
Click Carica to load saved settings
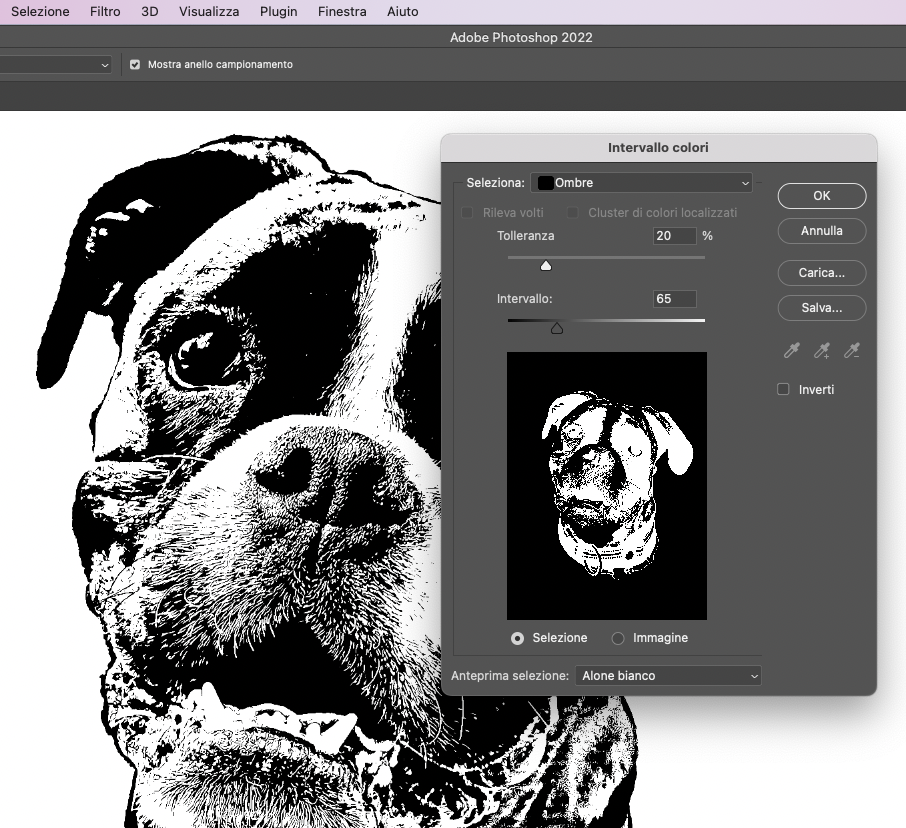(821, 273)
